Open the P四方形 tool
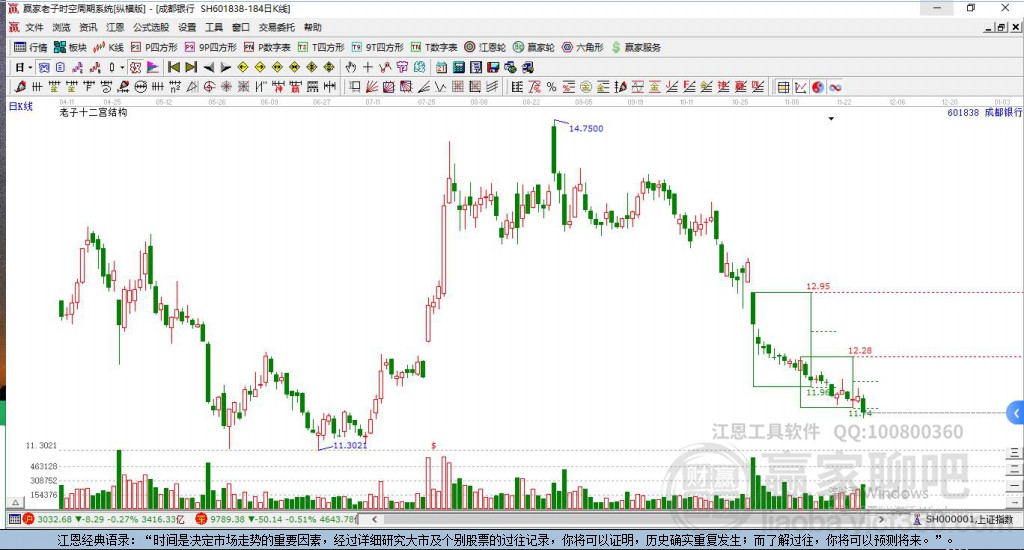The width and height of the screenshot is (1024, 550). click(x=154, y=47)
